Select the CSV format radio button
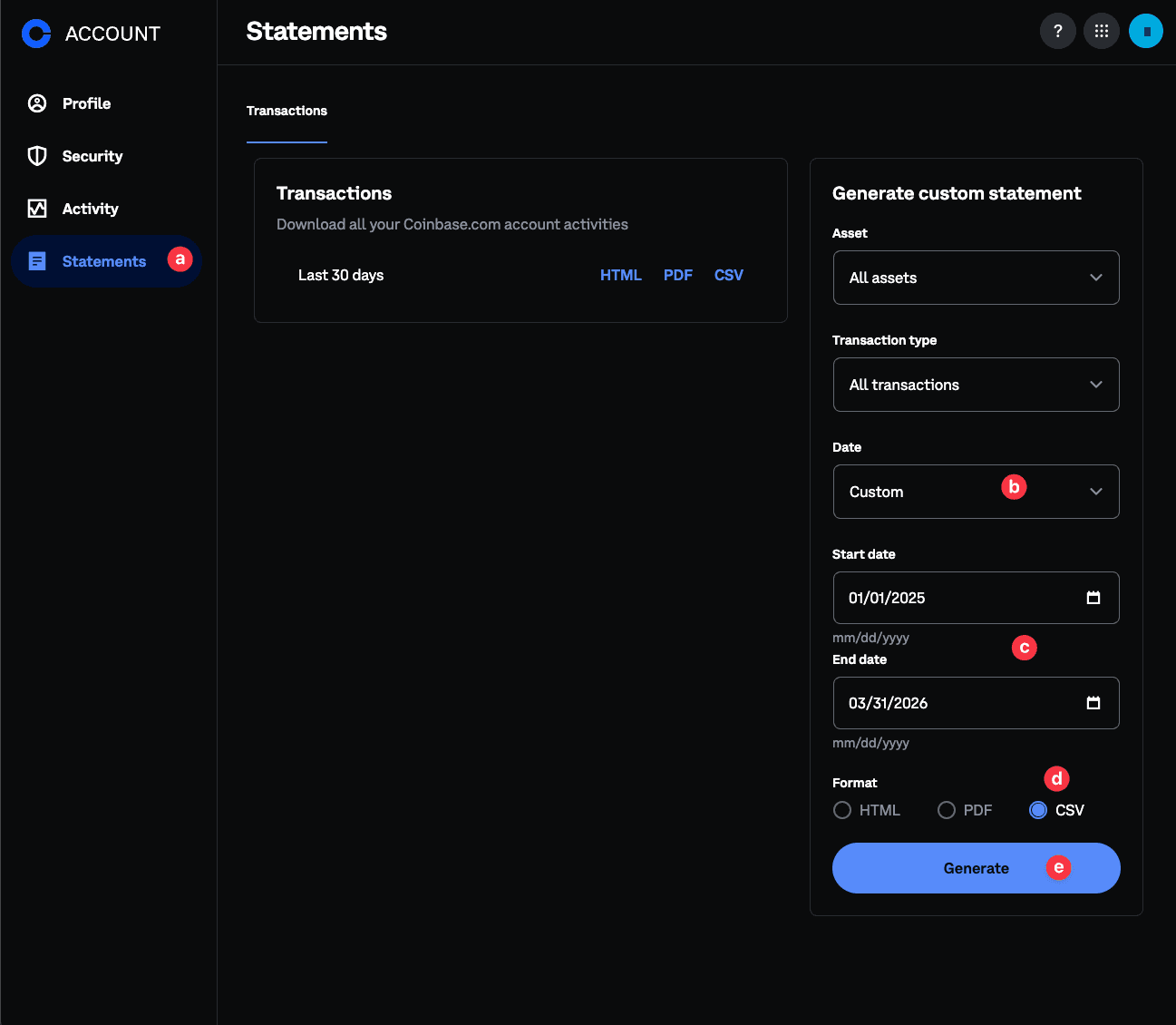Image resolution: width=1176 pixels, height=1025 pixels. (x=1037, y=810)
